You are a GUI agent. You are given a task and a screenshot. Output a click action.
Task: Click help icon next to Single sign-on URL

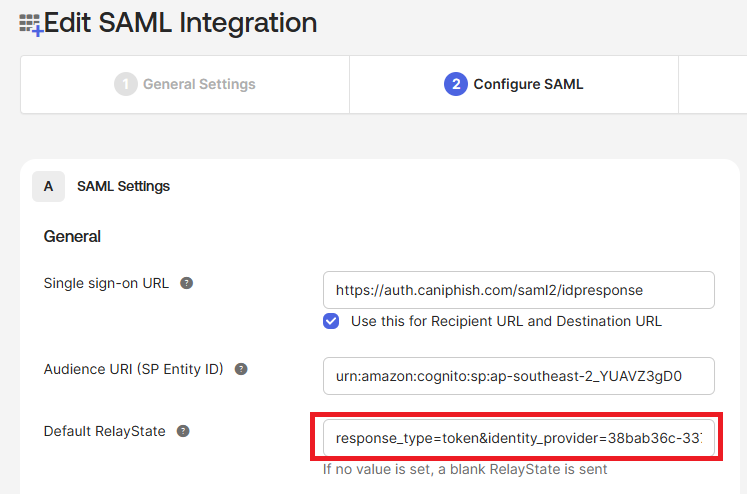point(186,283)
